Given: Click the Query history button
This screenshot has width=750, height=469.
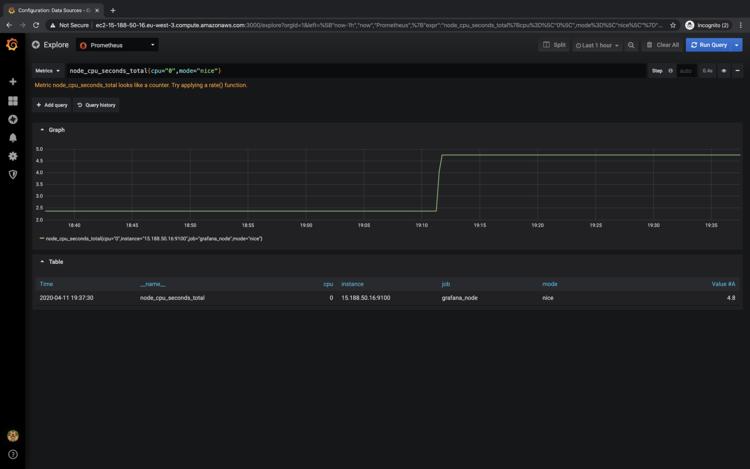Looking at the screenshot, I should click(x=96, y=105).
